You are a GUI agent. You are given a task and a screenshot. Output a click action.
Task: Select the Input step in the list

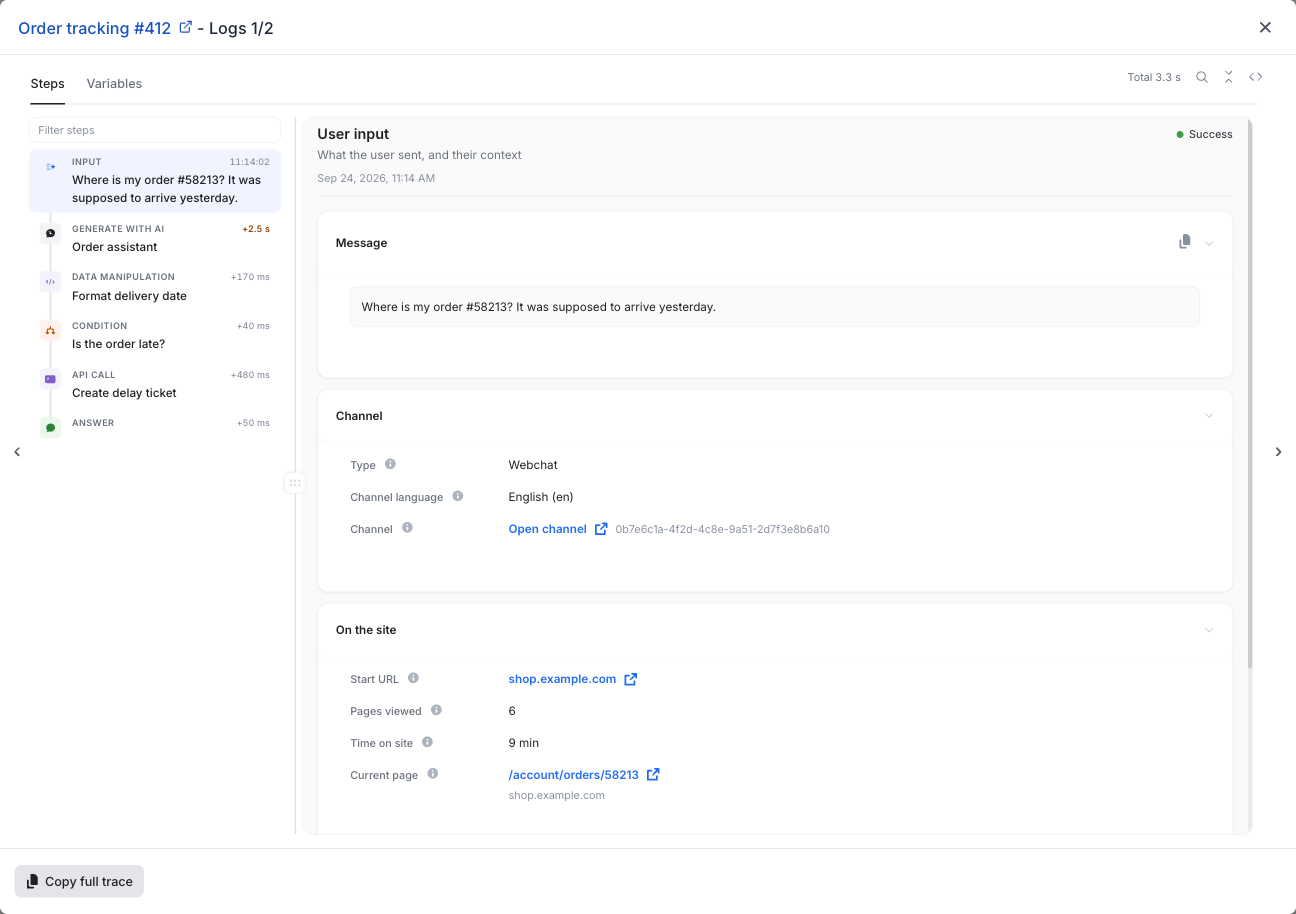(155, 181)
